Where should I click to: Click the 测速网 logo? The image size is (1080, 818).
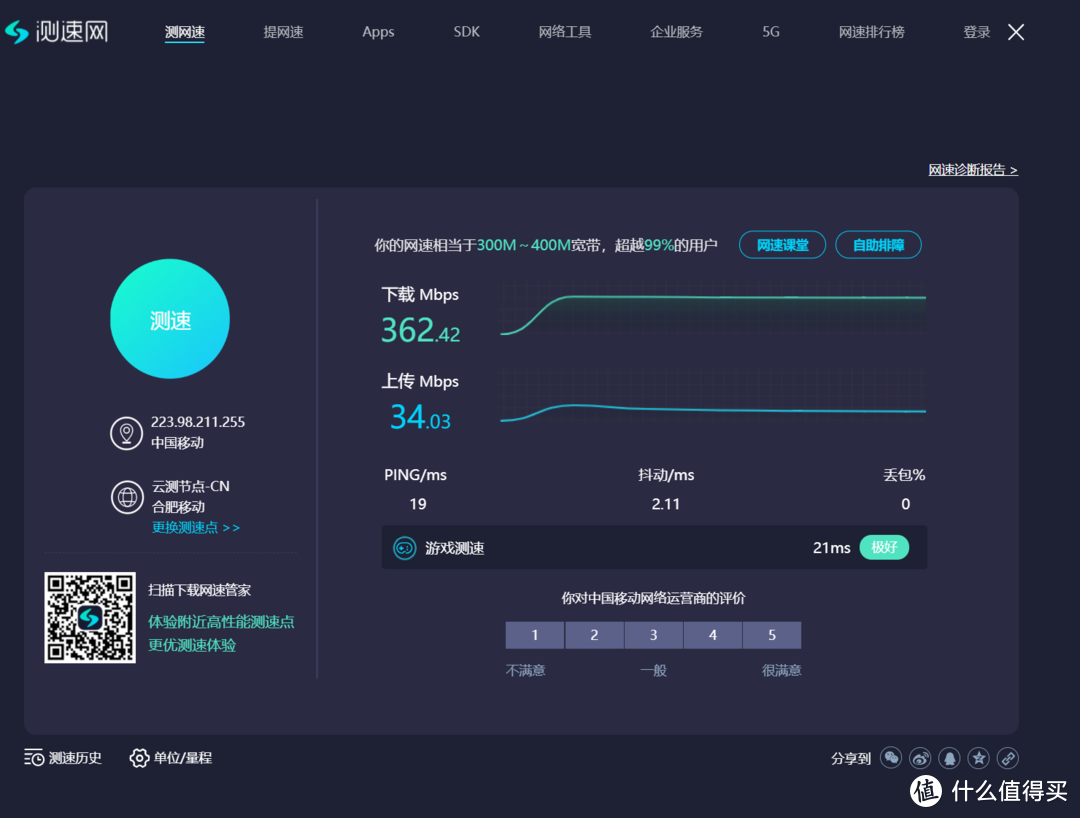click(x=56, y=32)
